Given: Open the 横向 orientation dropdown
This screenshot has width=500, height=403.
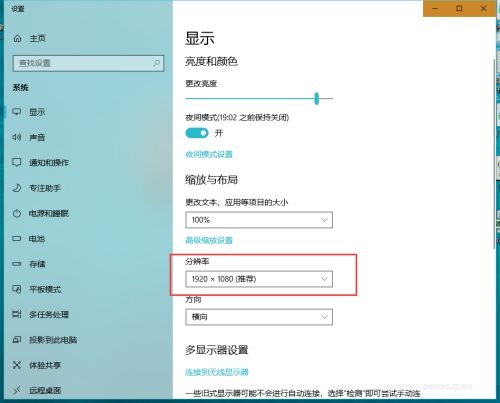Looking at the screenshot, I should [x=259, y=317].
